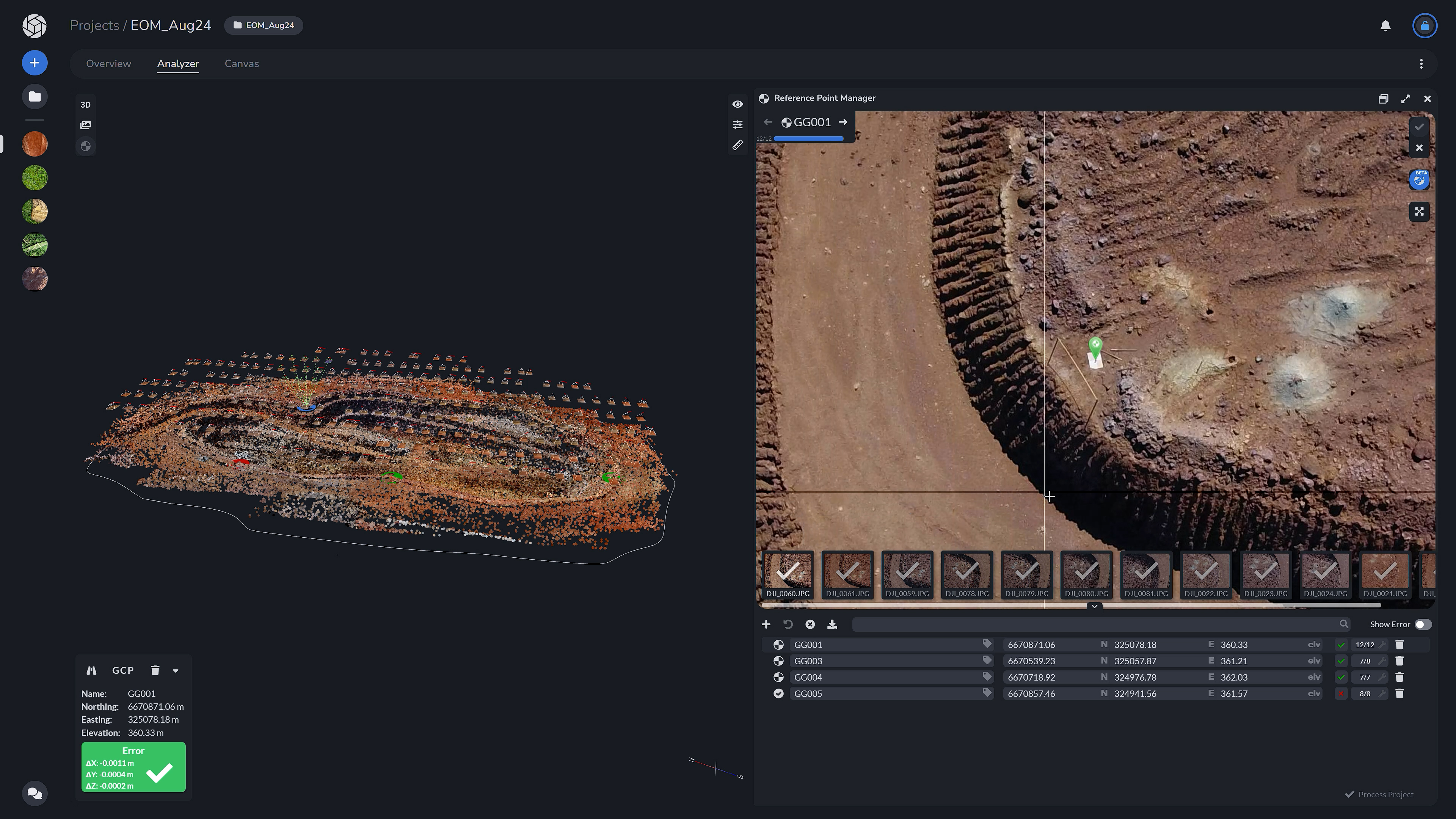Open the notifications bell
This screenshot has width=1456, height=819.
click(1385, 25)
